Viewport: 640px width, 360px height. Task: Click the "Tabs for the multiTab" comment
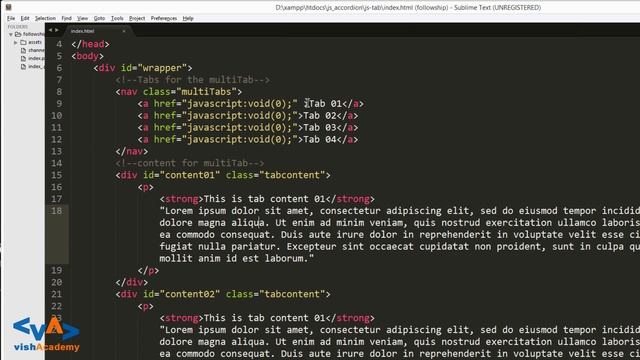click(x=193, y=80)
